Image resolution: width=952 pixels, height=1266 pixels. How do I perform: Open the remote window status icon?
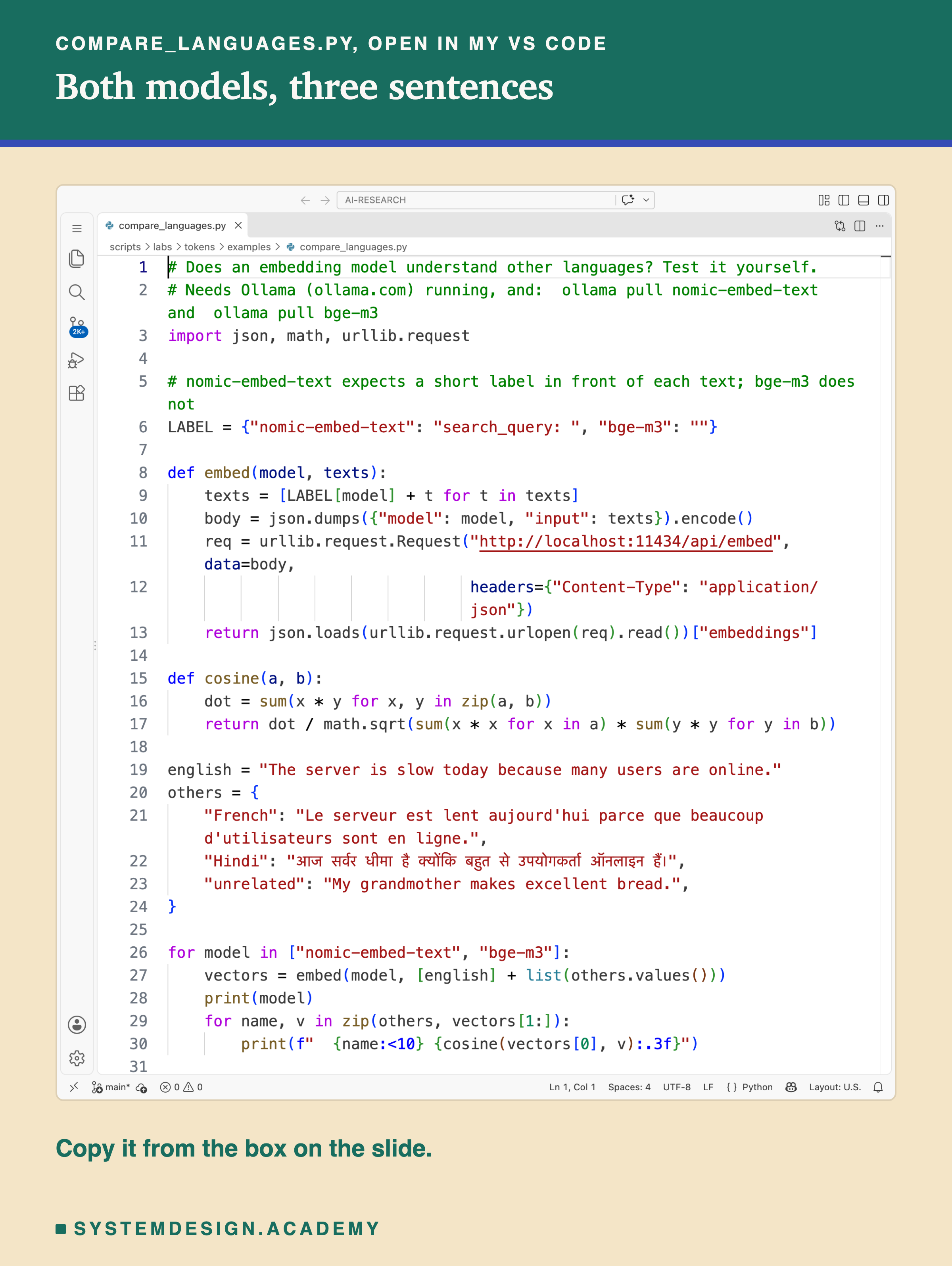point(74,1087)
